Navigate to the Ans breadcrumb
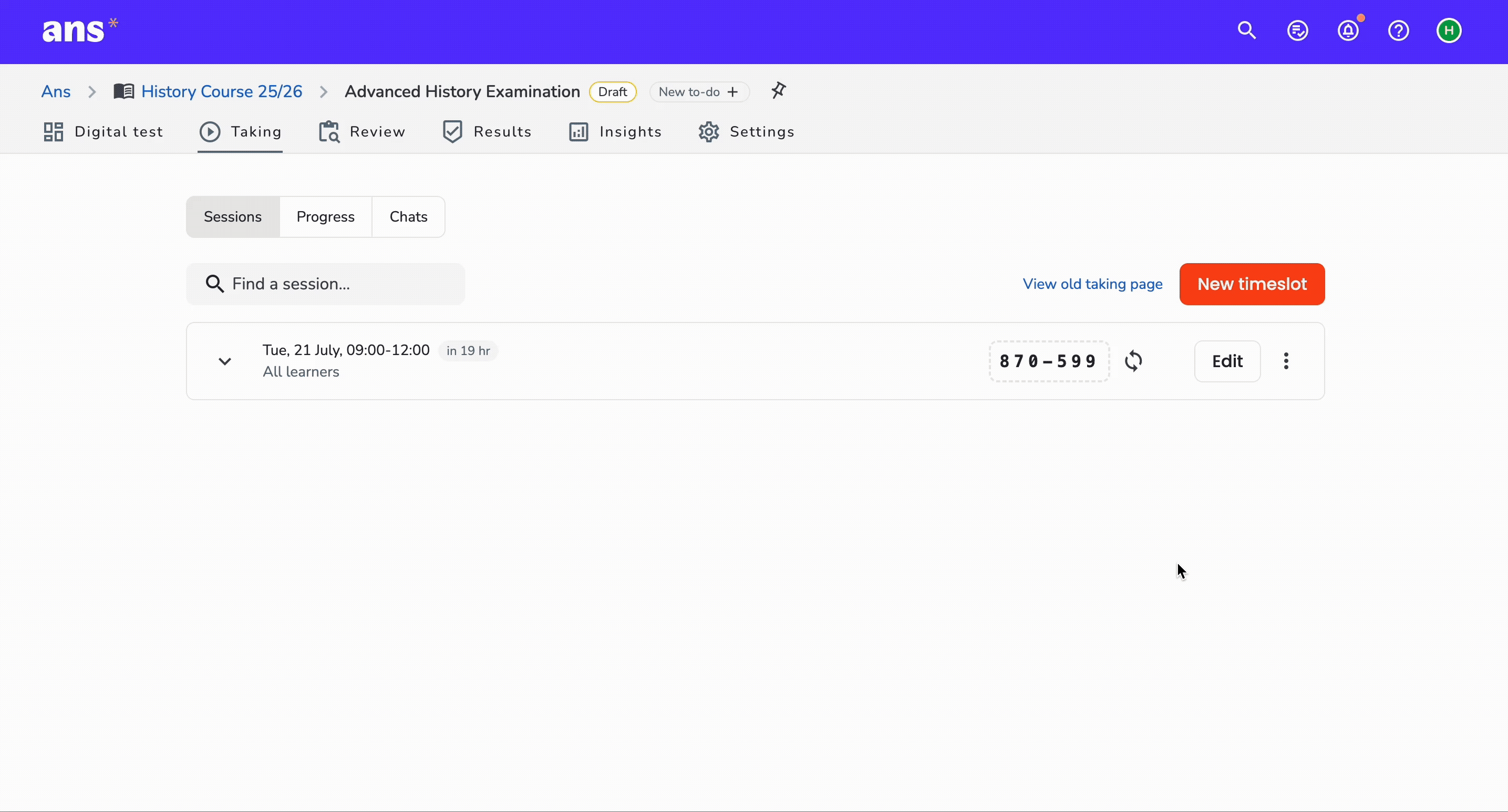Screen dimensions: 1508x812 tap(56, 91)
